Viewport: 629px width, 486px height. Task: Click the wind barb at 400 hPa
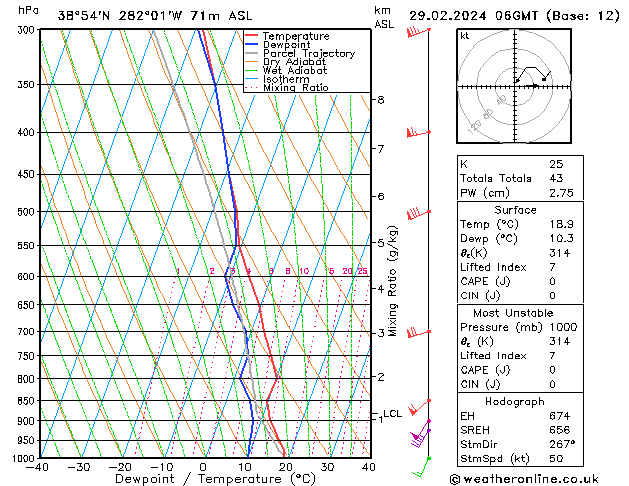[x=416, y=132]
